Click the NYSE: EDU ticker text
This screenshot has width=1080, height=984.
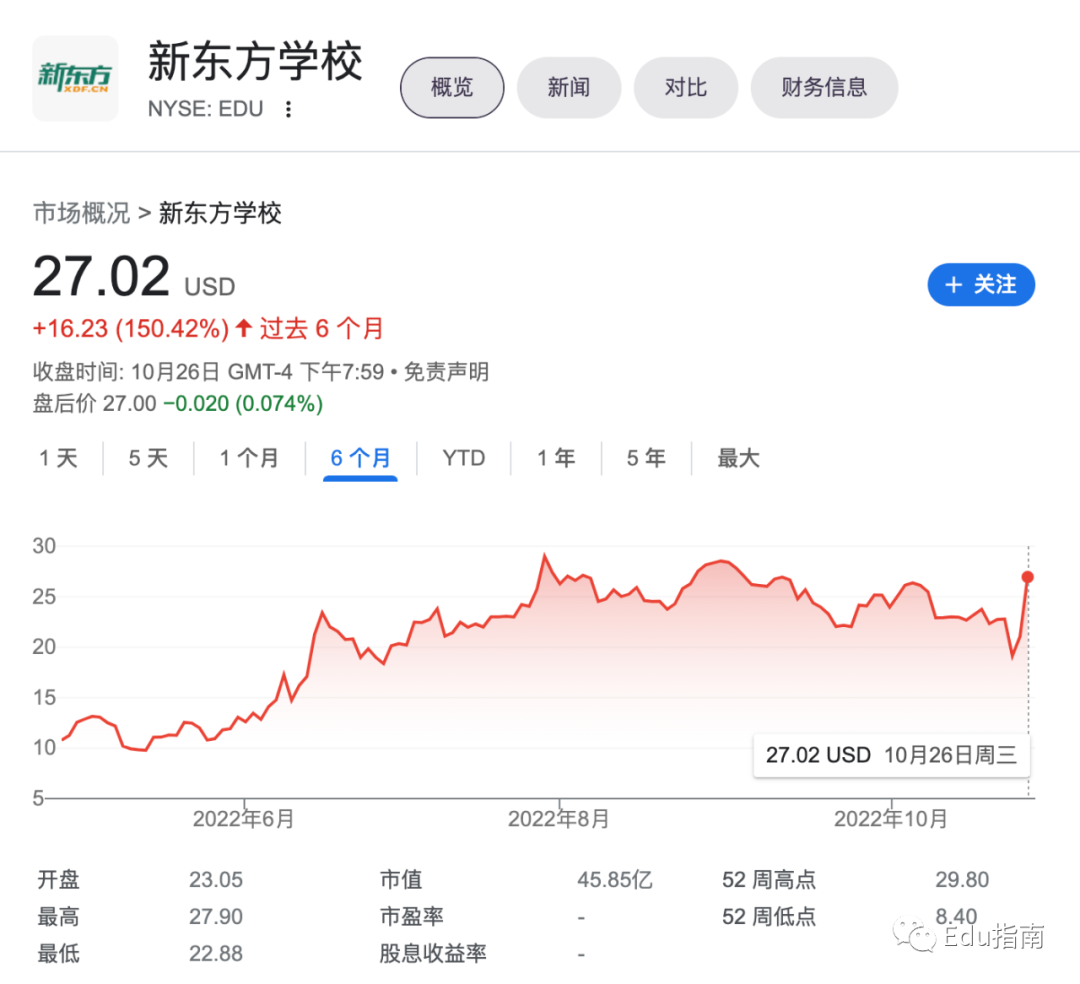pyautogui.click(x=205, y=109)
